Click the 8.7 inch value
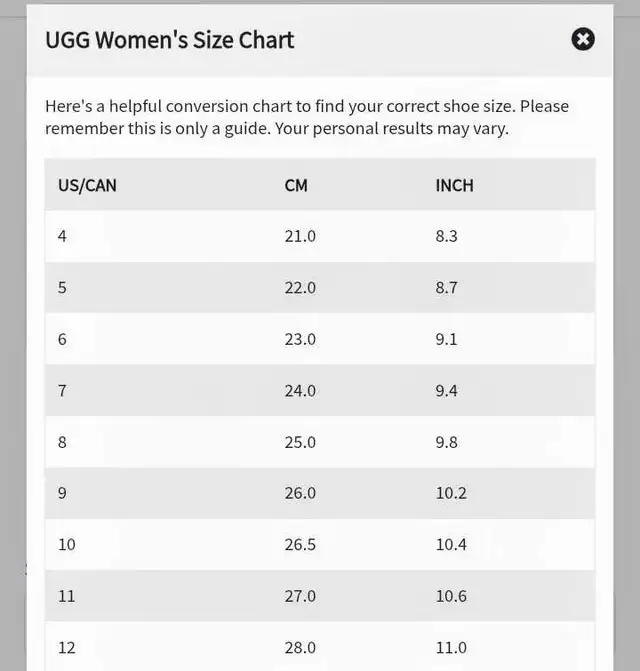The image size is (640, 671). (x=447, y=288)
